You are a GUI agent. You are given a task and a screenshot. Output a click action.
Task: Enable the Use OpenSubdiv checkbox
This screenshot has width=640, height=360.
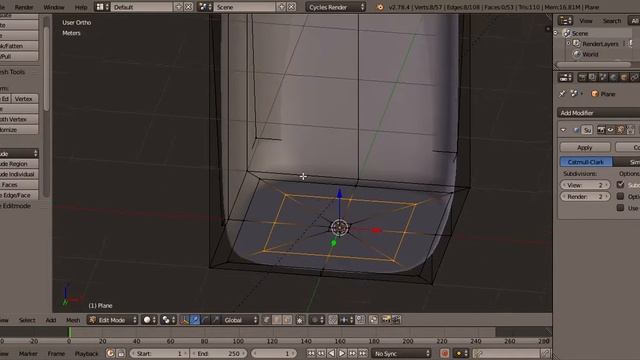[620, 208]
